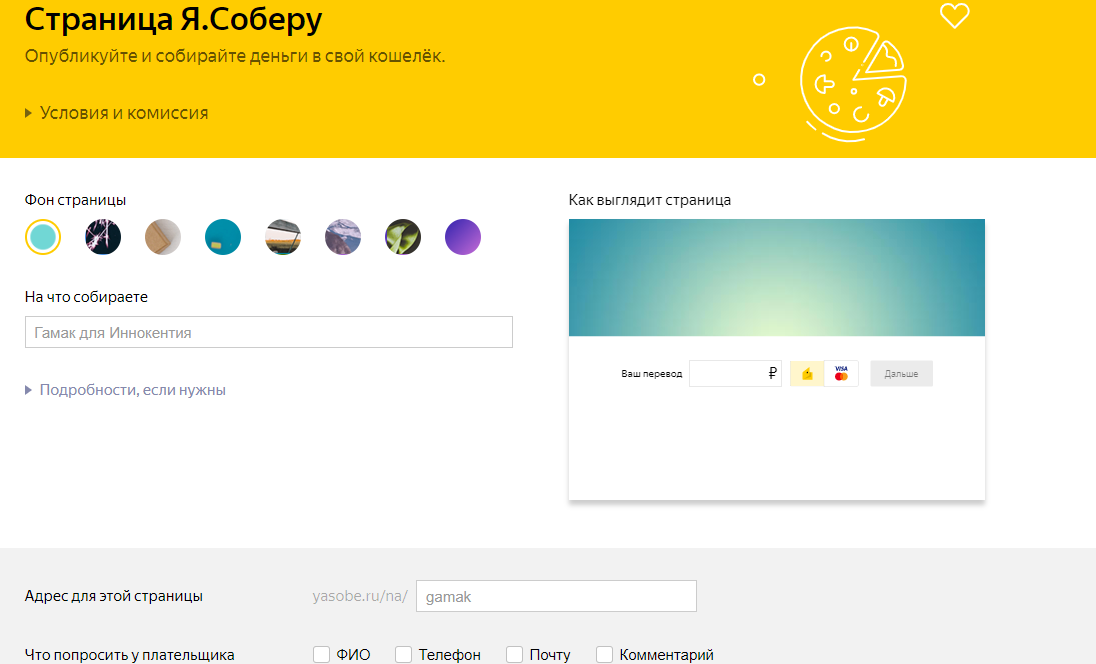Check the ФИО checkbox
This screenshot has height=664, width=1096.
coord(322,654)
